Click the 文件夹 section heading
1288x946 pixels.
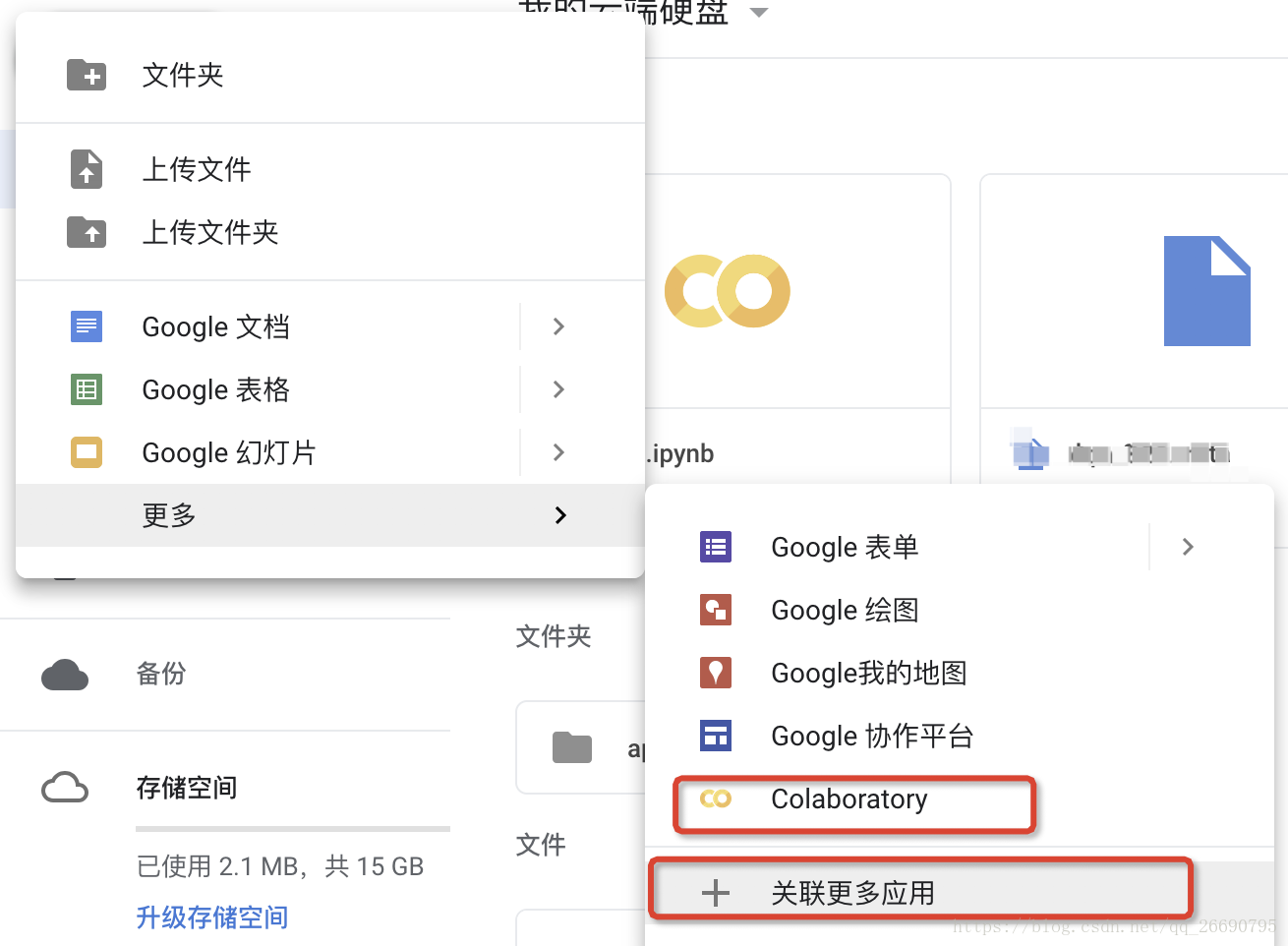coord(554,636)
